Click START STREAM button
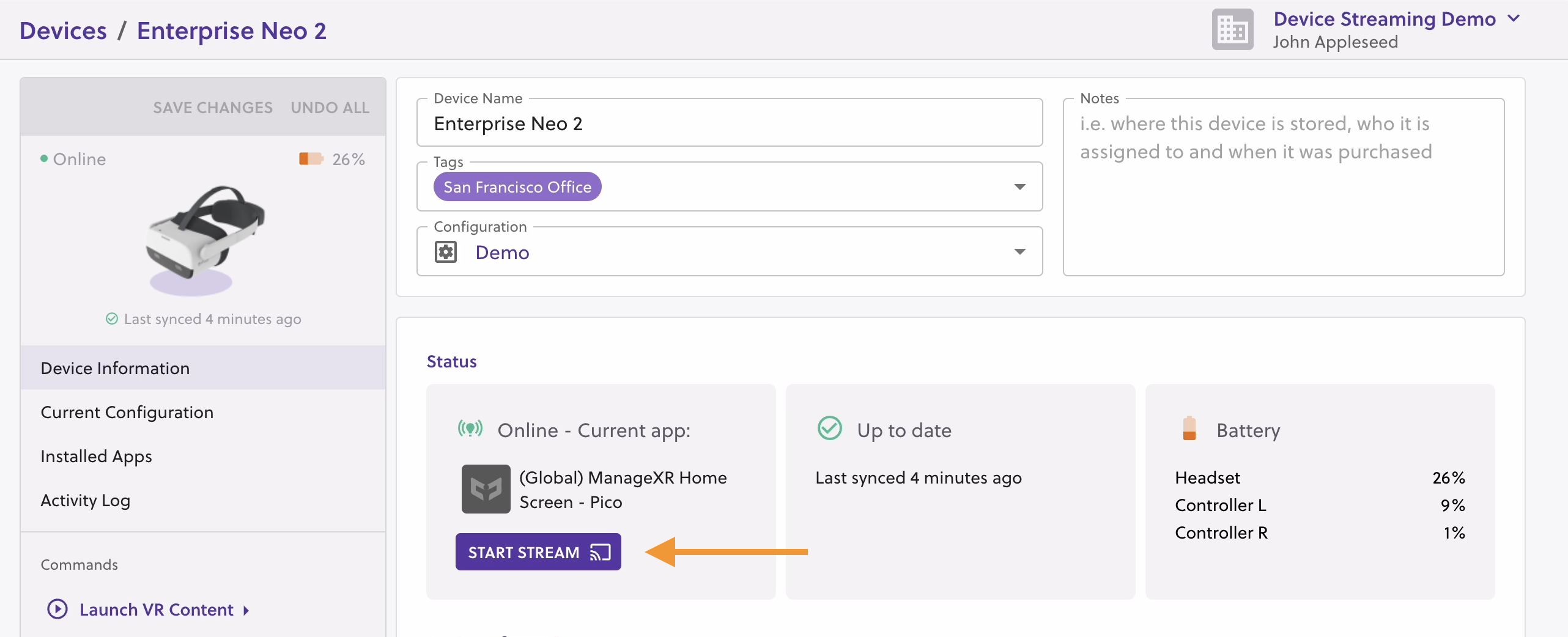Screen dimensions: 1568x637 (x=538, y=552)
